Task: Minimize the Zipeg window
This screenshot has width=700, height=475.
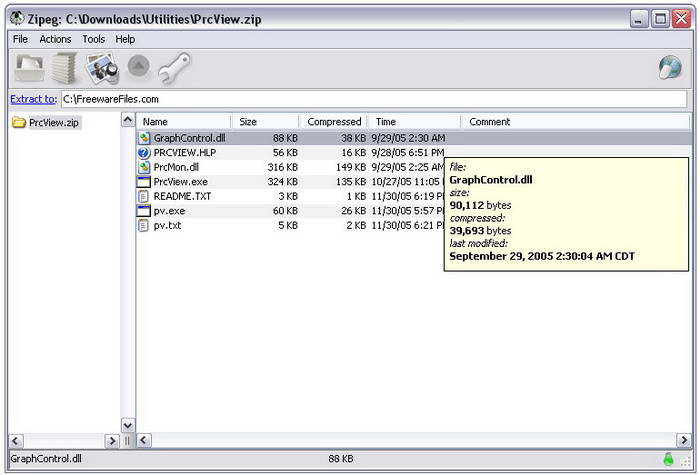Action: [x=639, y=19]
